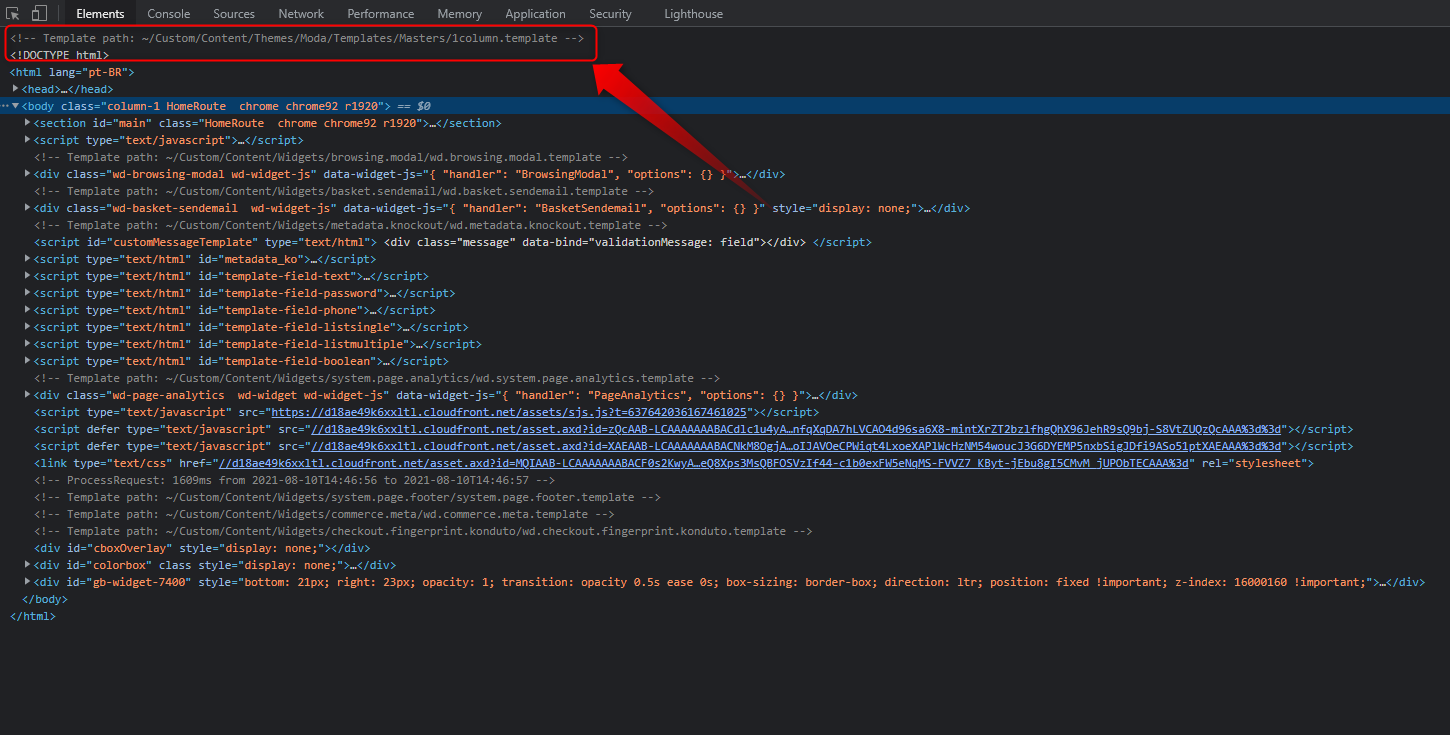The height and width of the screenshot is (735, 1450).
Task: Select the closing body tag line
Action: pyautogui.click(x=45, y=599)
